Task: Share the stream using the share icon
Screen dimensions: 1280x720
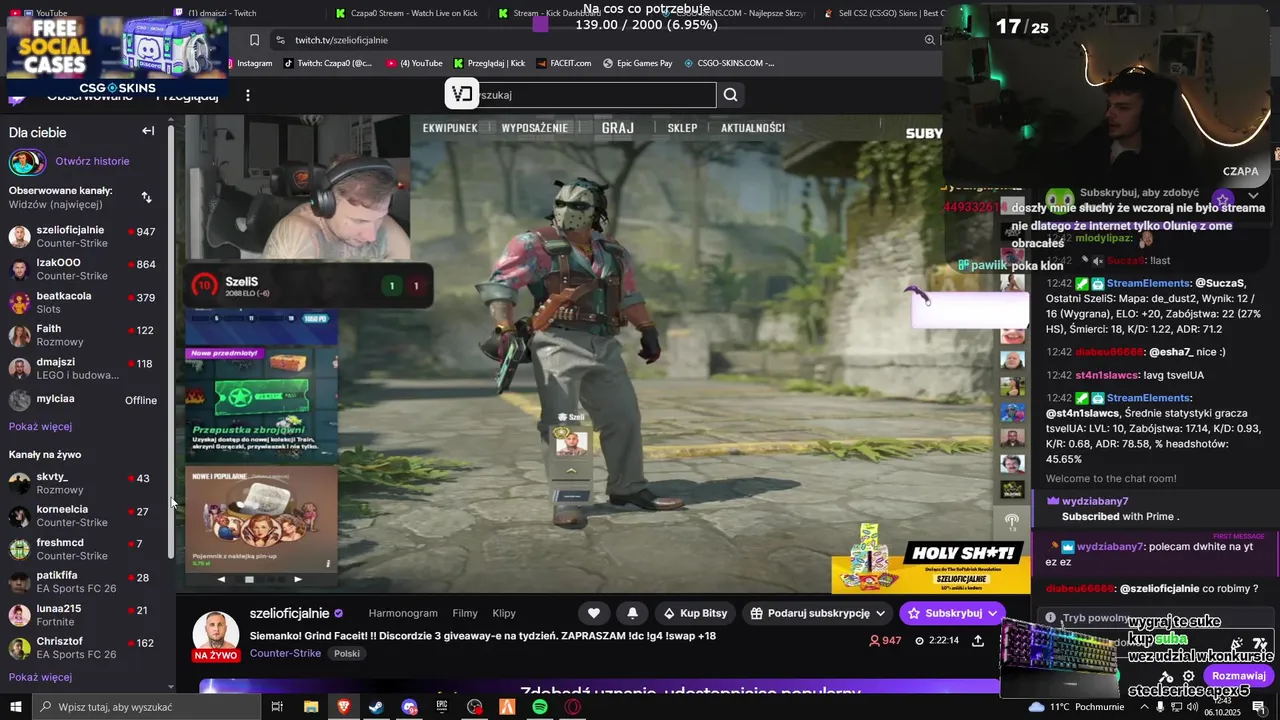Action: 978,640
